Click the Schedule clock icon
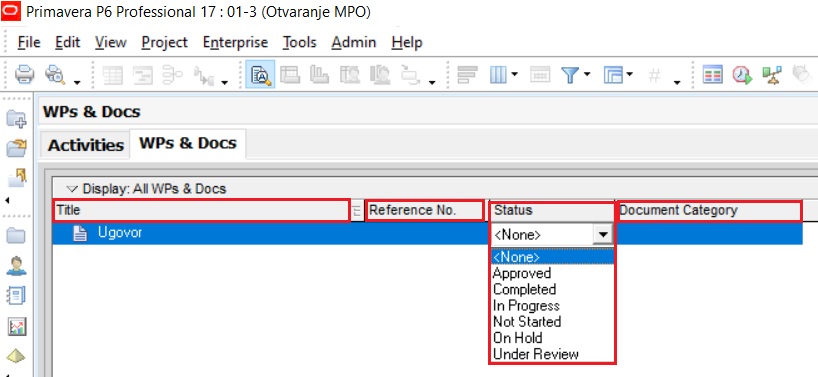 click(x=742, y=75)
